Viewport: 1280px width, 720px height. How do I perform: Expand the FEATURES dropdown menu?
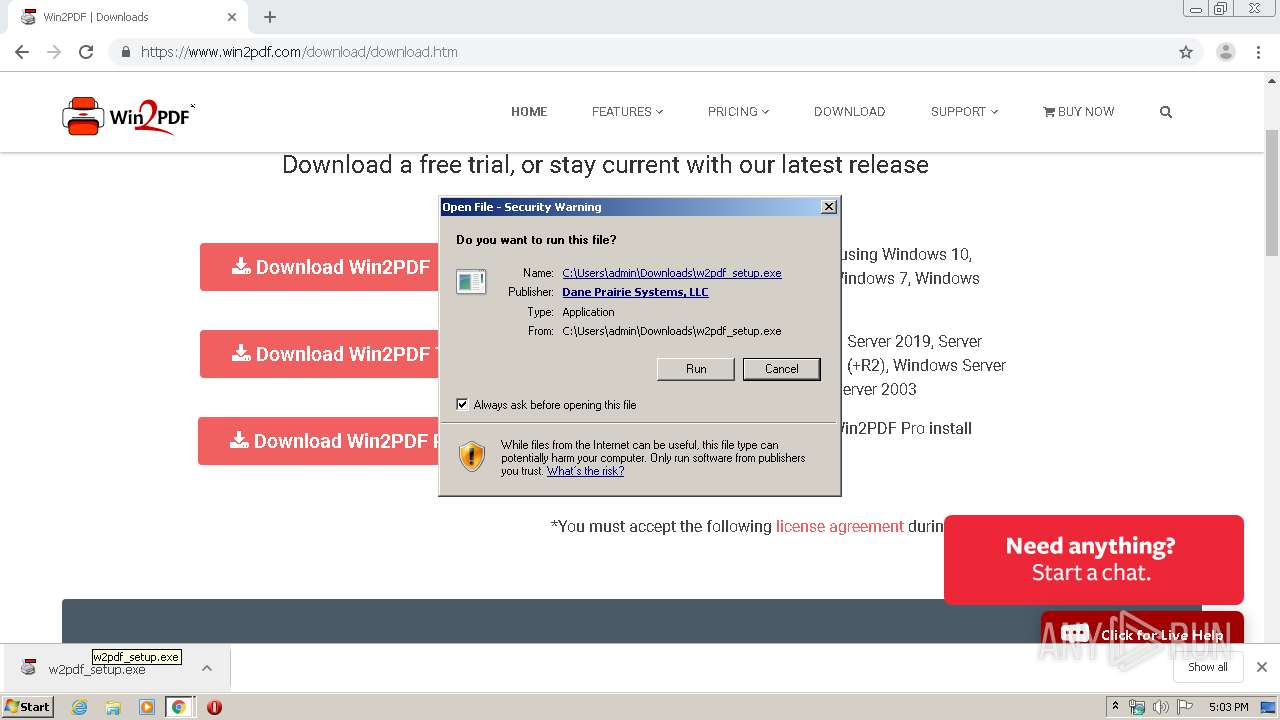(x=627, y=112)
